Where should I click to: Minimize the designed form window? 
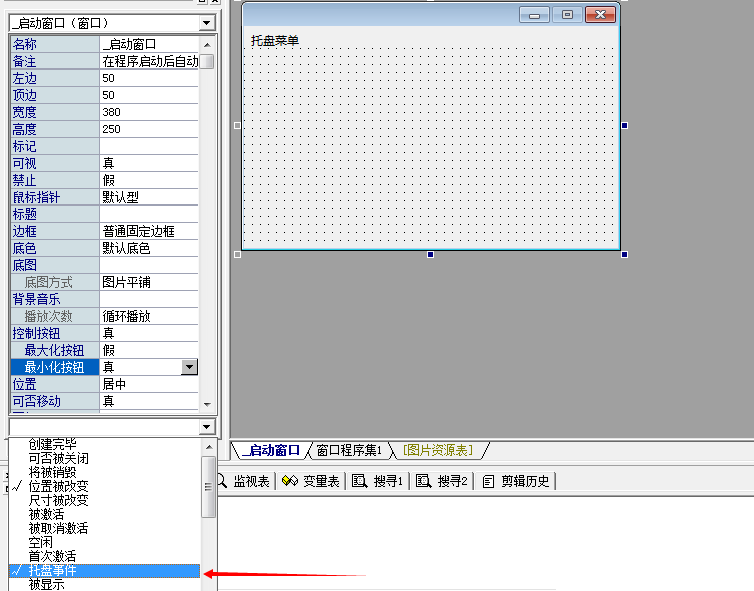534,14
